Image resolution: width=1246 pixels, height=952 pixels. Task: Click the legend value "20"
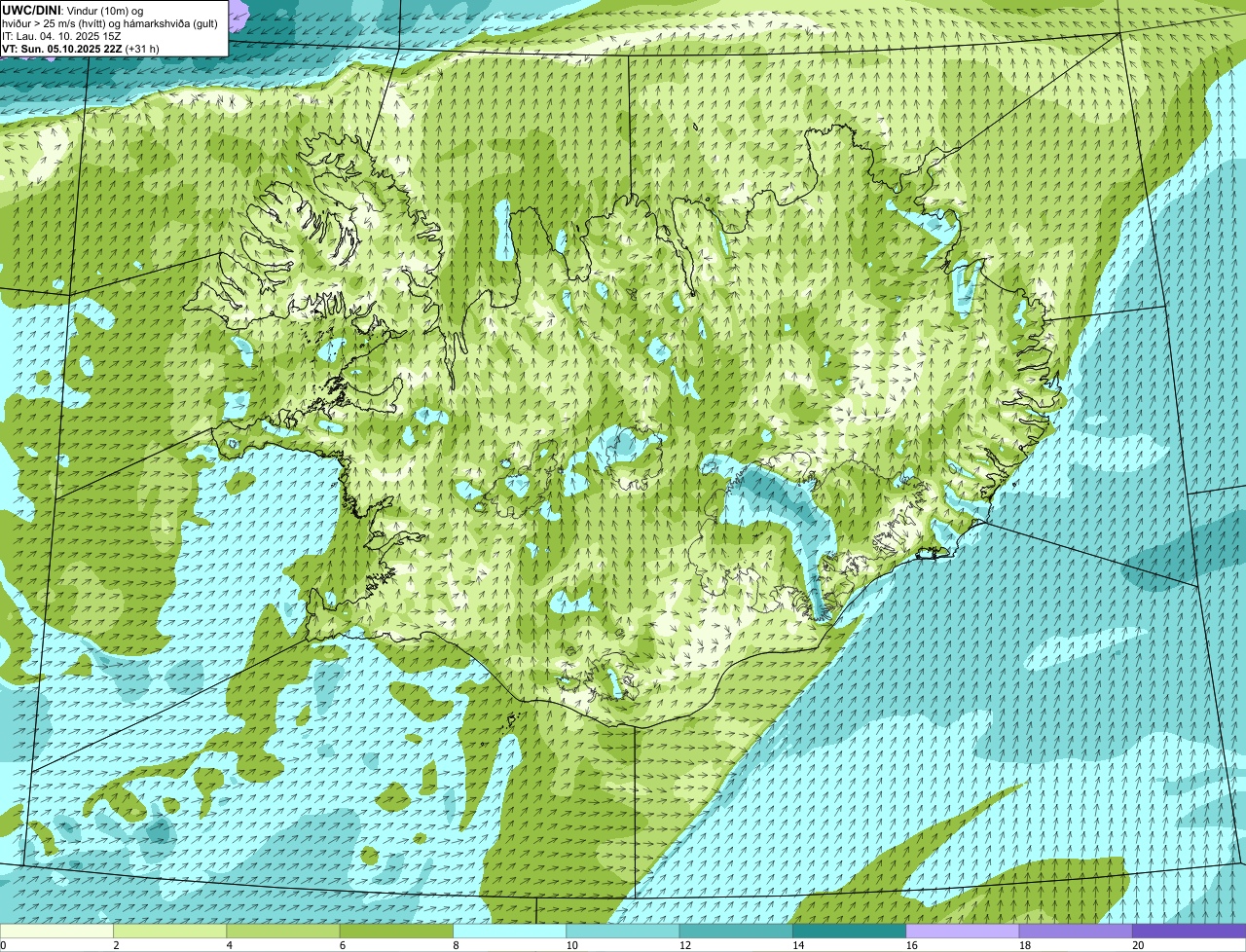[x=1138, y=945]
